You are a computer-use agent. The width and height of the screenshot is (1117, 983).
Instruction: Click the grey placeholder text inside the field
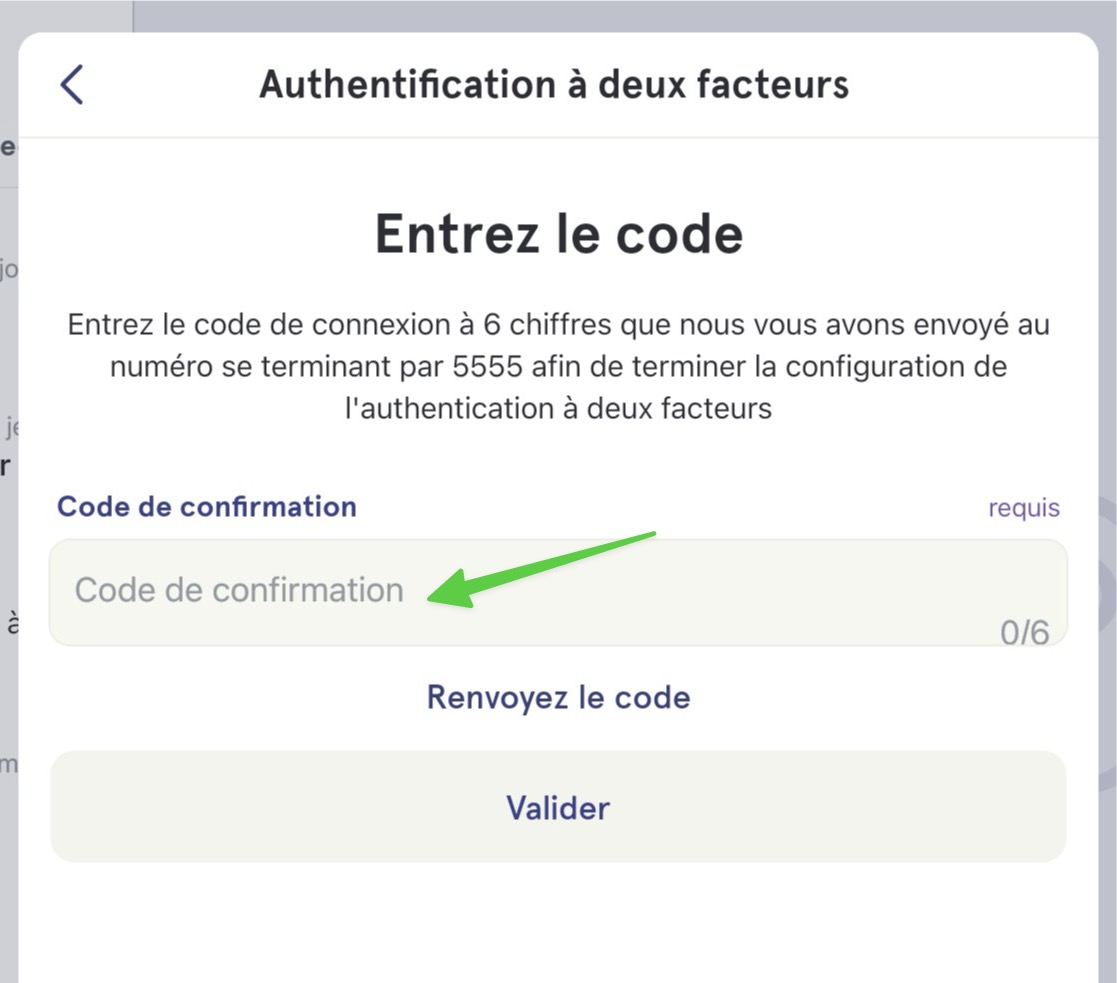coord(239,591)
